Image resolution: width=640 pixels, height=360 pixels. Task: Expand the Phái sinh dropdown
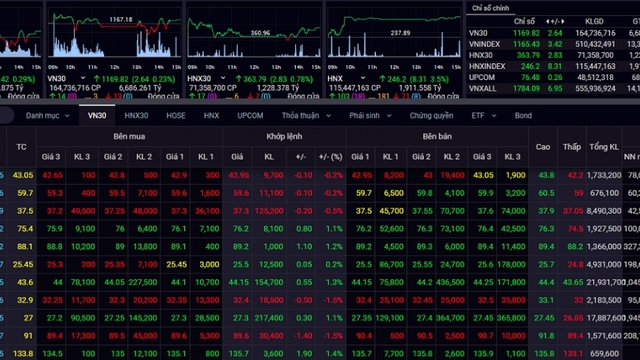point(370,116)
